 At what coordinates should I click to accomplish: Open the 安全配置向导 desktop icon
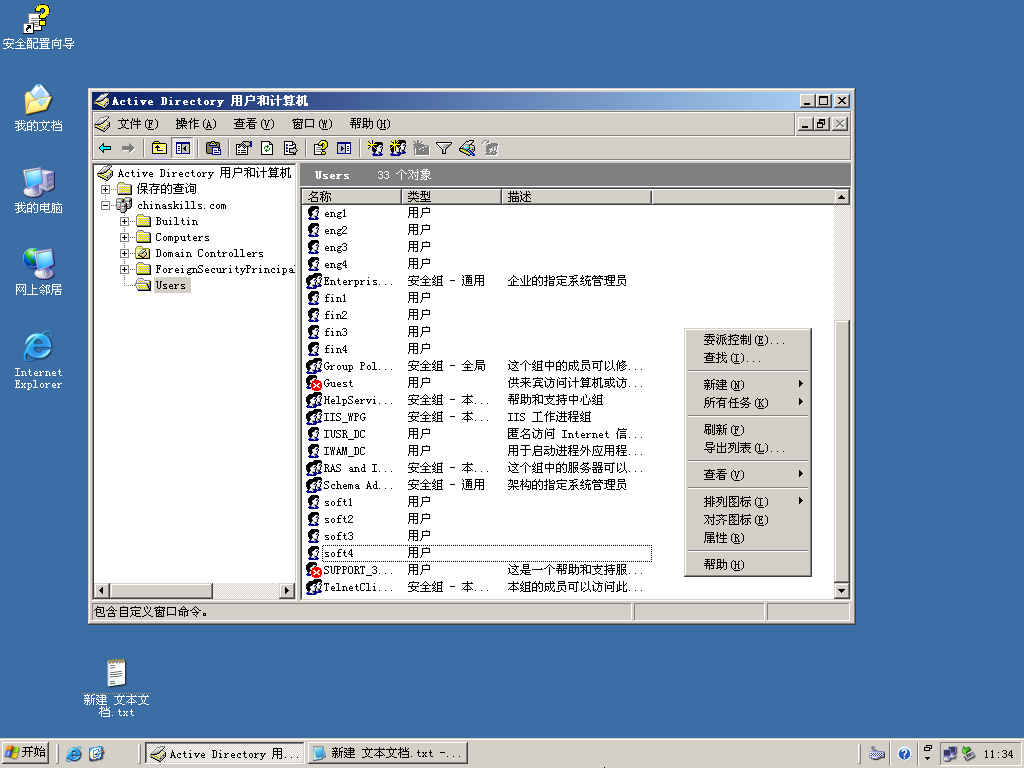pyautogui.click(x=38, y=27)
